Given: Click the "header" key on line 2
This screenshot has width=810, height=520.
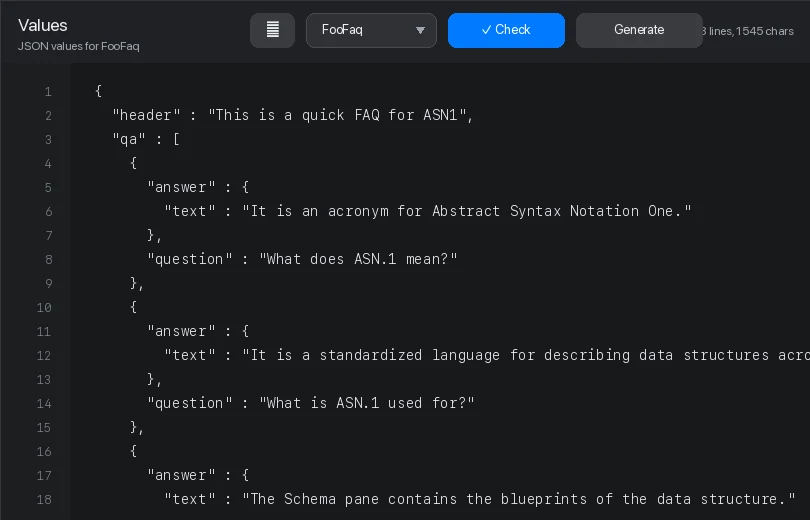Looking at the screenshot, I should point(147,115).
